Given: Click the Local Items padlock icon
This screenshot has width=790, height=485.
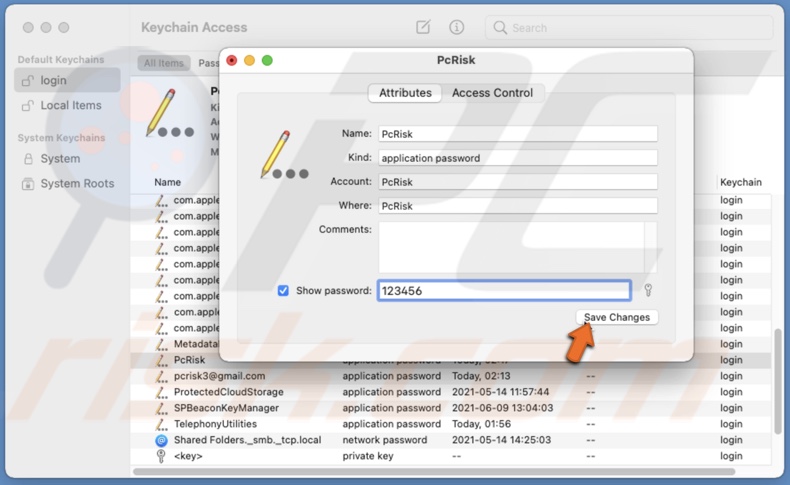Looking at the screenshot, I should [x=28, y=106].
